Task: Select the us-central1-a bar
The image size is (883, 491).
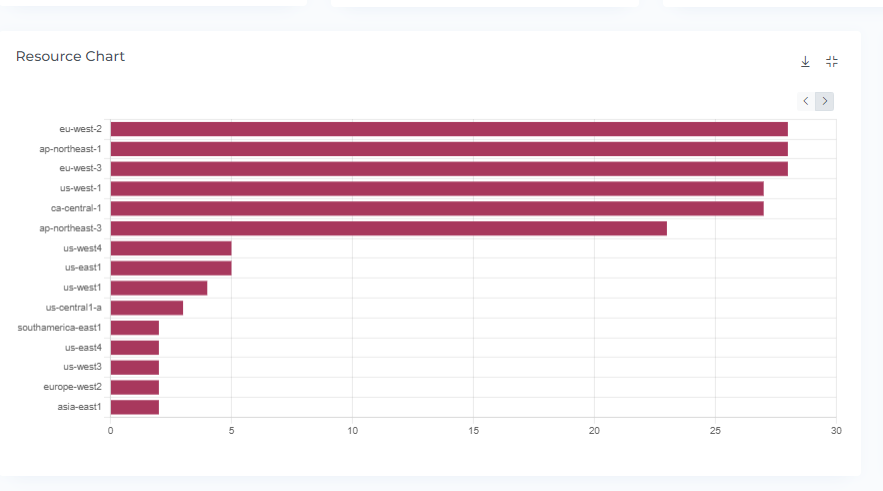Action: (147, 308)
